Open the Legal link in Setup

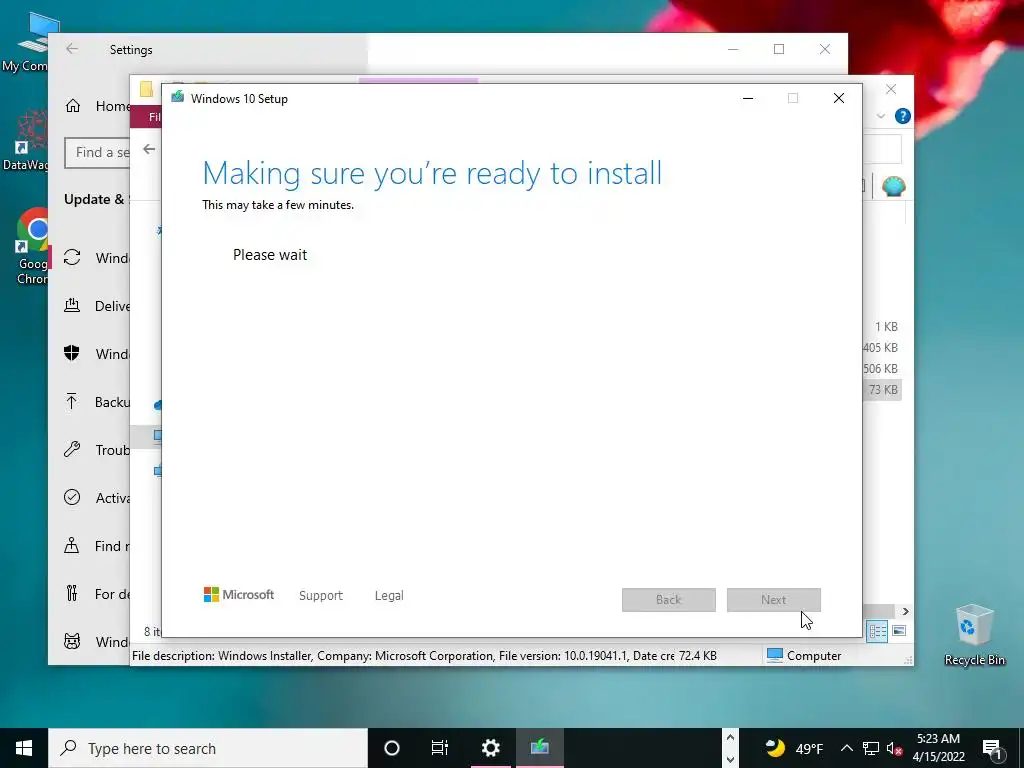[389, 596]
